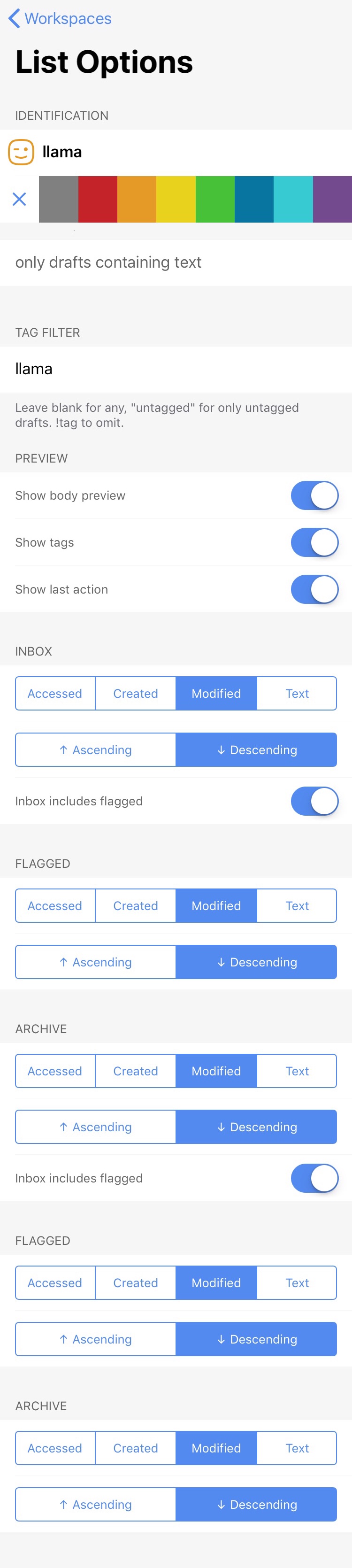The image size is (352, 1568).
Task: Pick the purple color swatch
Action: [332, 199]
